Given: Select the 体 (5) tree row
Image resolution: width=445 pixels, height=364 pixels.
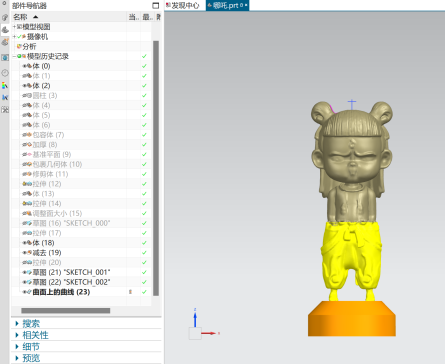Looking at the screenshot, I should (82, 115).
